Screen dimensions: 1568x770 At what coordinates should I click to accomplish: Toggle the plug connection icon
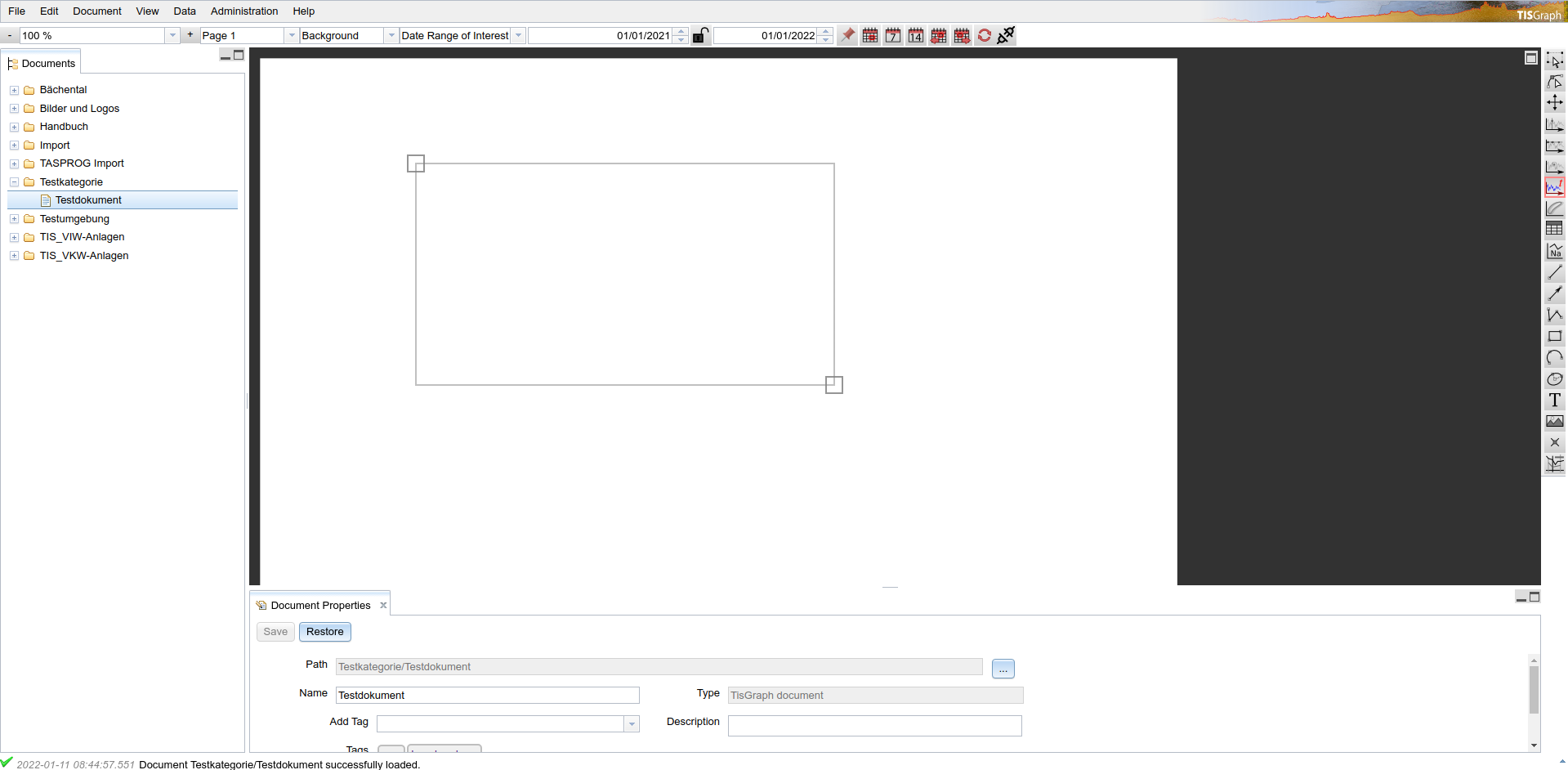click(1007, 36)
